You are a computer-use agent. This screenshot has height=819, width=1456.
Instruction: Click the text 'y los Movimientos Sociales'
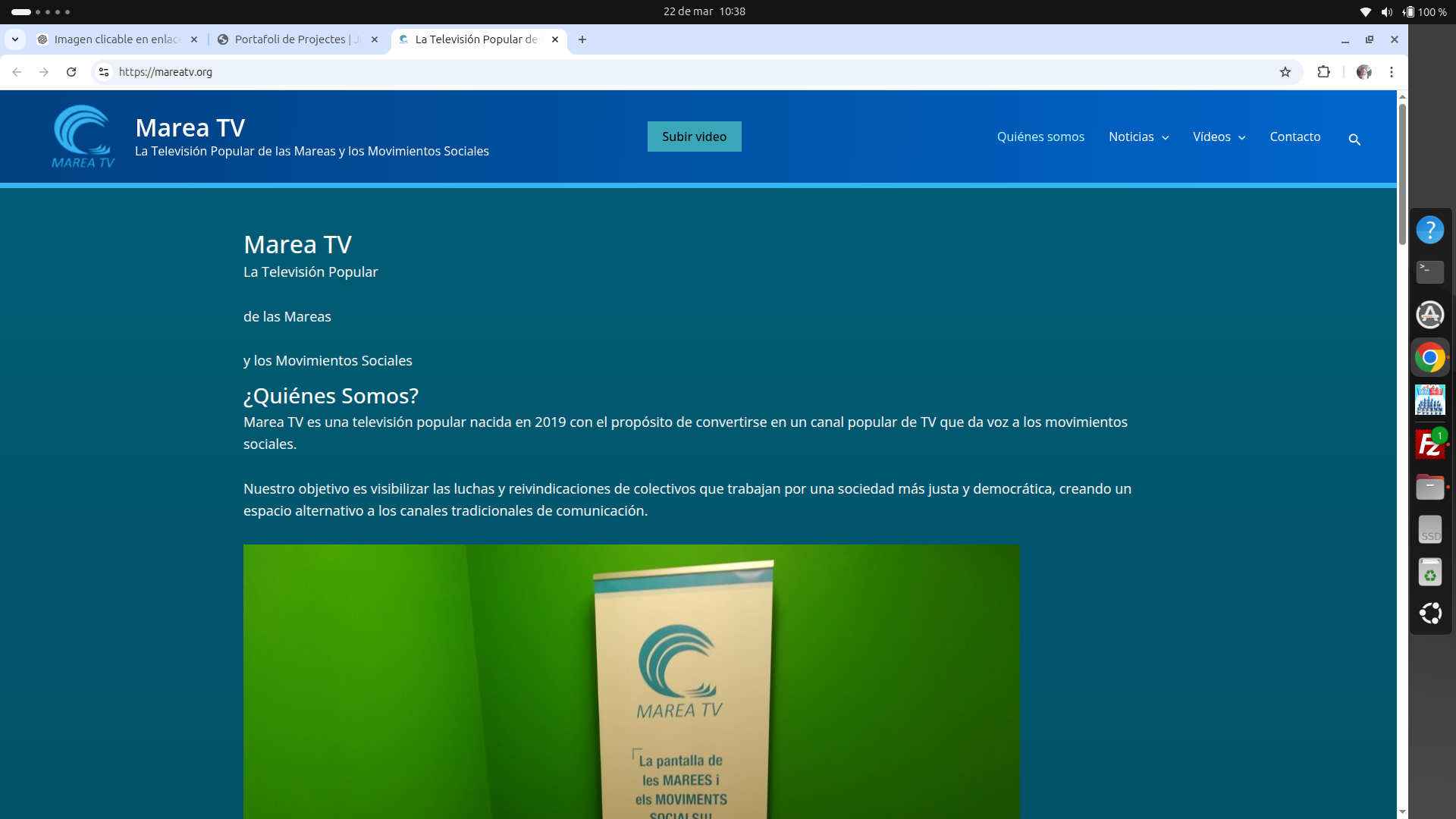pyautogui.click(x=328, y=361)
